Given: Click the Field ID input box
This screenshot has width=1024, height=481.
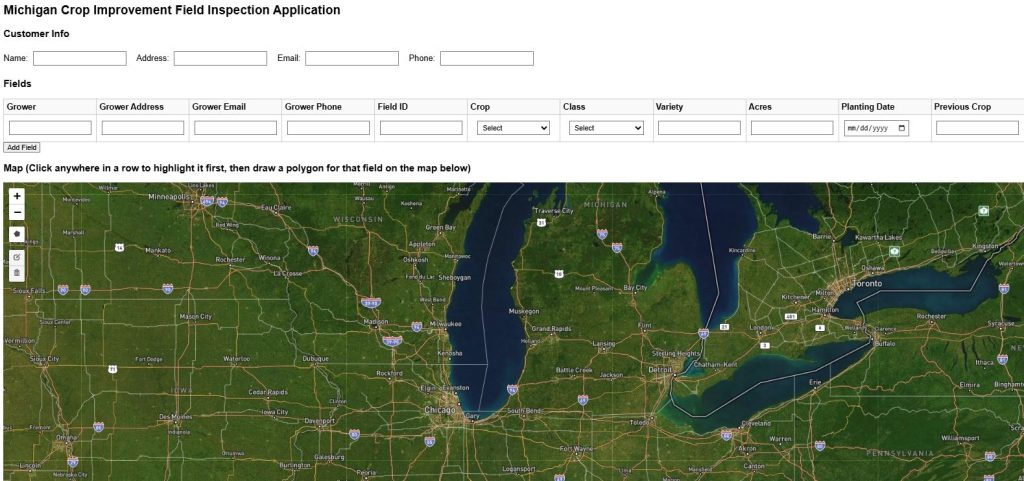Looking at the screenshot, I should click(421, 128).
